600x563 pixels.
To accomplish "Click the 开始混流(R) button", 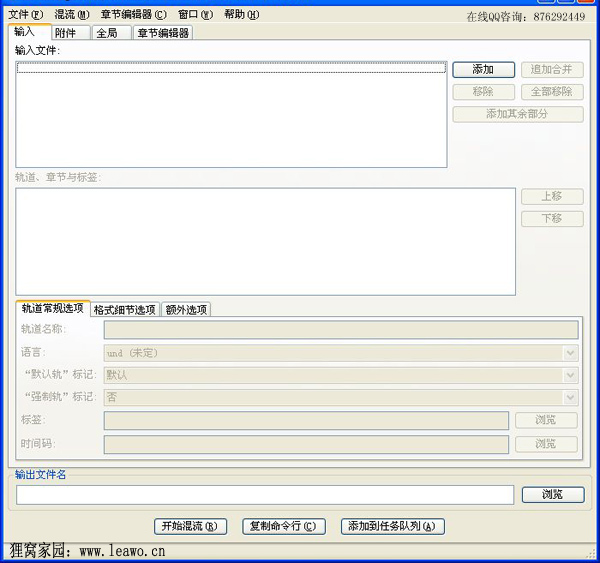I will point(190,526).
